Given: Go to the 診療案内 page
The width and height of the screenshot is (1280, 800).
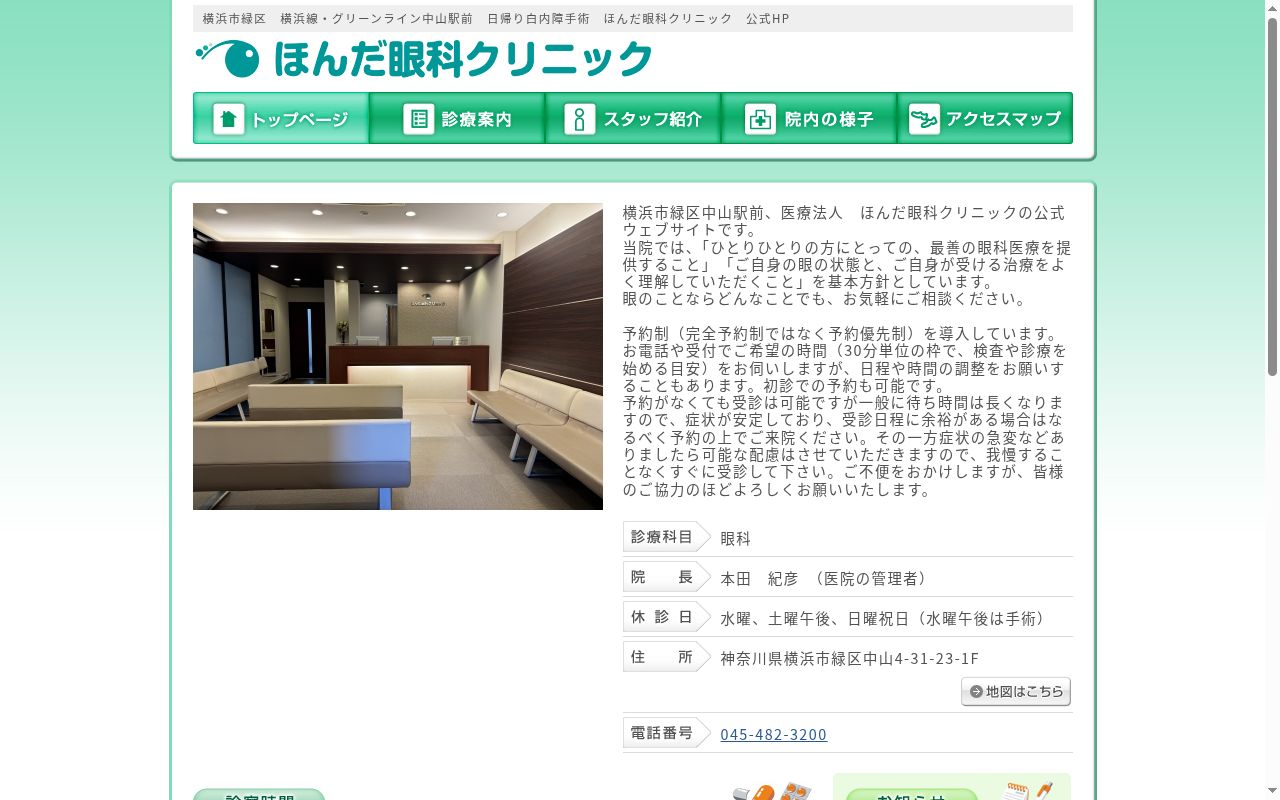Looking at the screenshot, I should click(457, 118).
